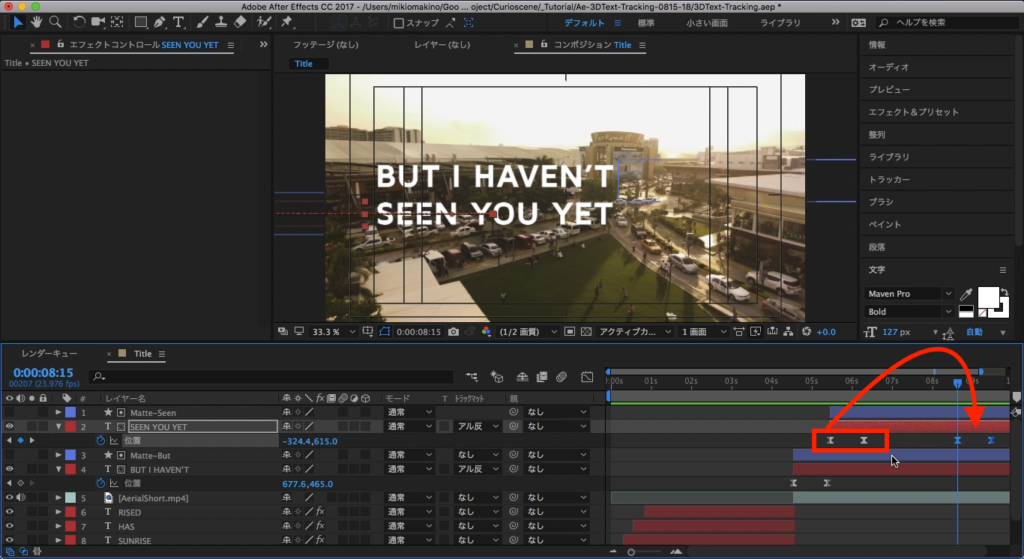1024x559 pixels.
Task: Collapse the SEEN YOU YET layer properties
Action: coord(58,427)
